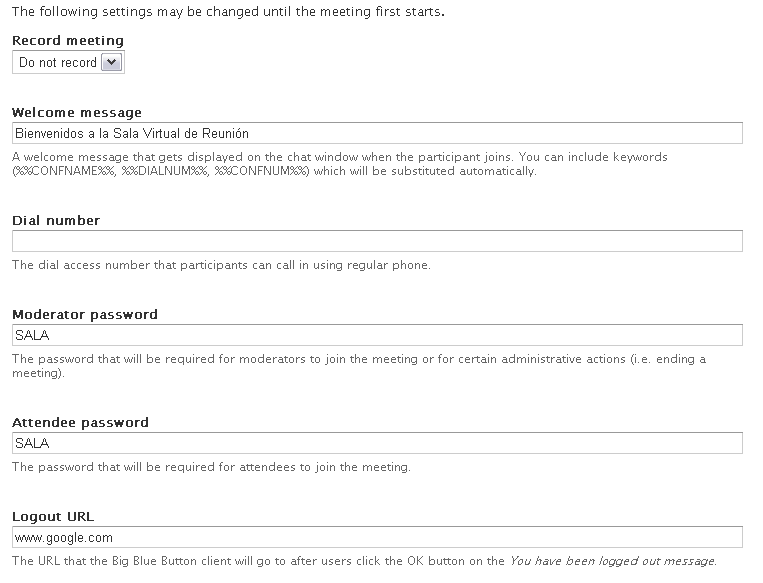Viewport: 763px width, 583px height.
Task: Select the Moderator password field containing SALA
Action: [x=377, y=335]
